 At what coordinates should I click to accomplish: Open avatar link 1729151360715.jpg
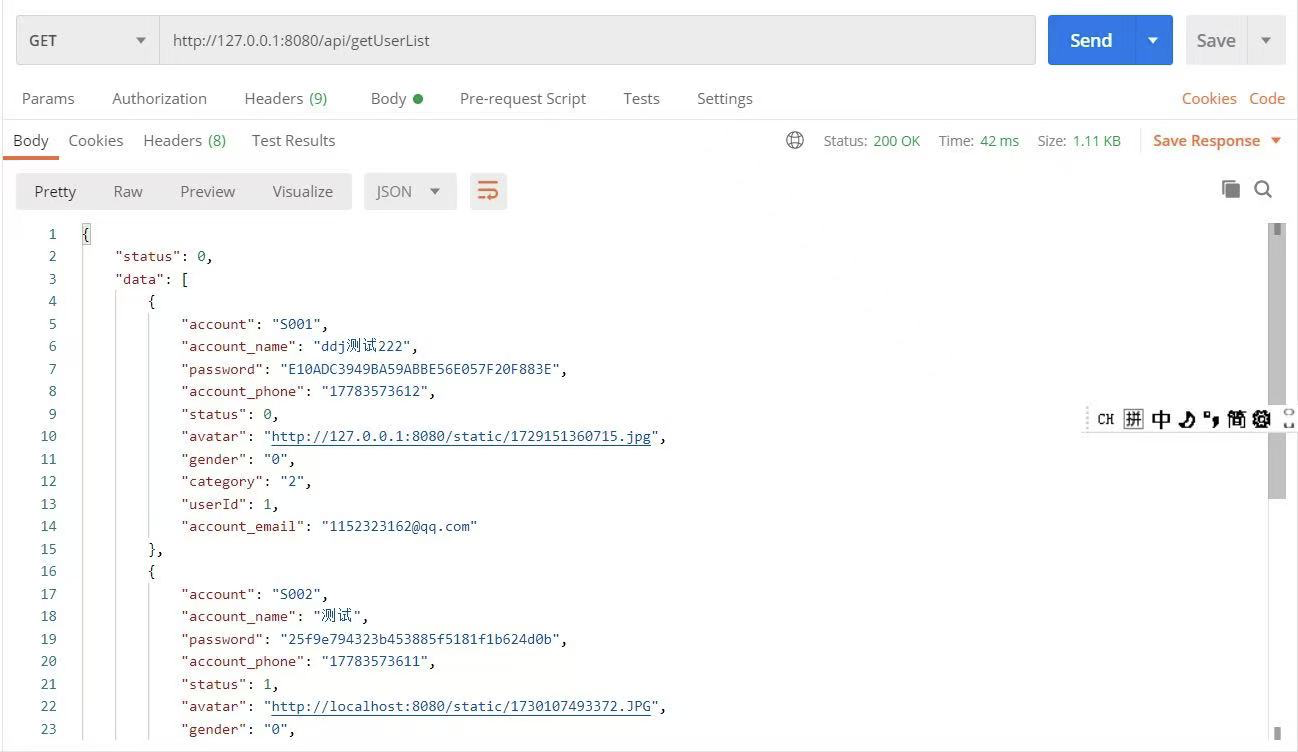[461, 436]
